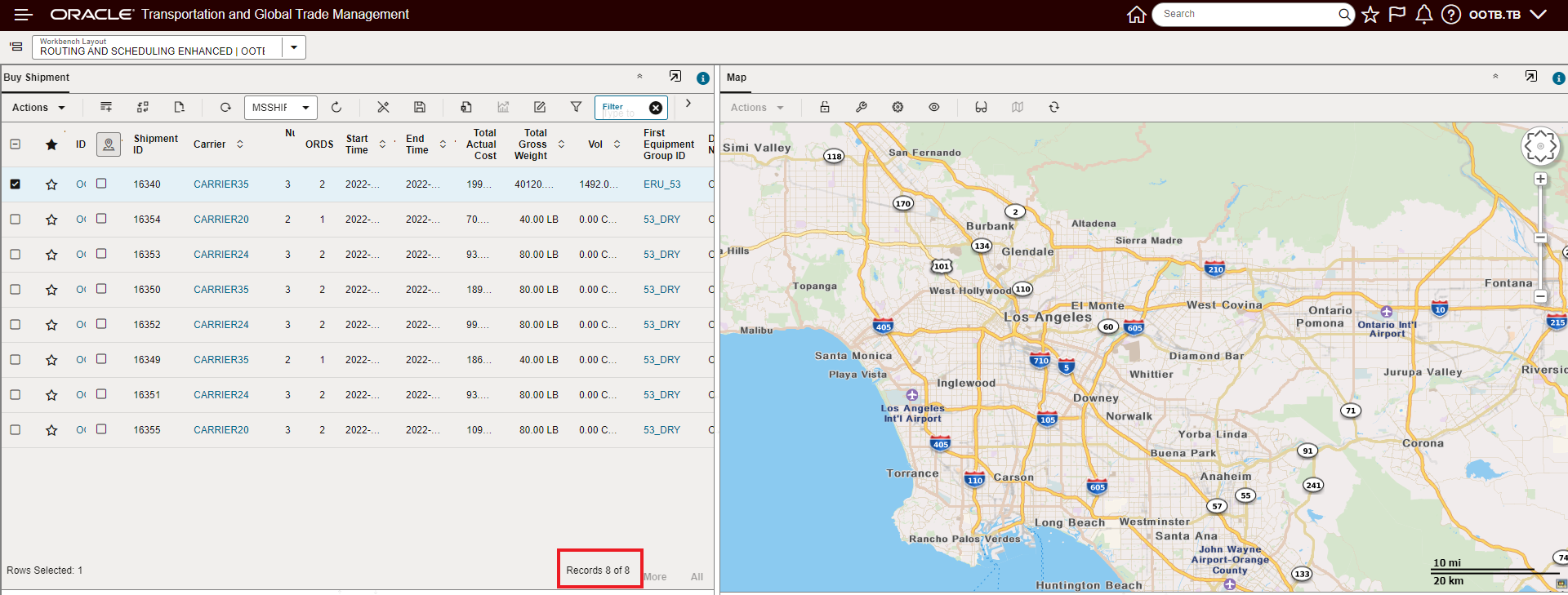The width and height of the screenshot is (1568, 595).
Task: Open notifications bell in the header
Action: point(1423,15)
